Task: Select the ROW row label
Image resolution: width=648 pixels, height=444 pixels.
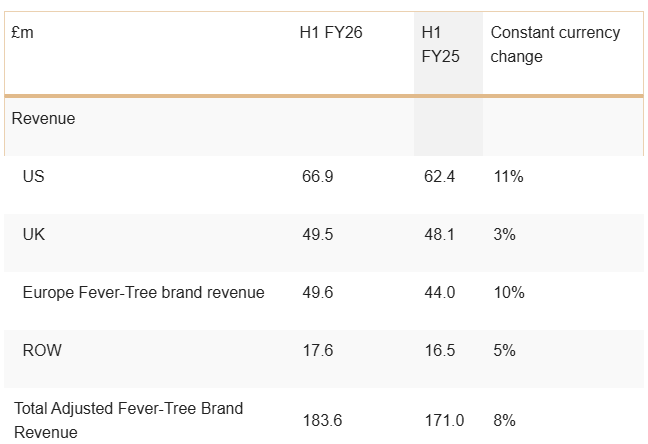Action: coord(42,350)
